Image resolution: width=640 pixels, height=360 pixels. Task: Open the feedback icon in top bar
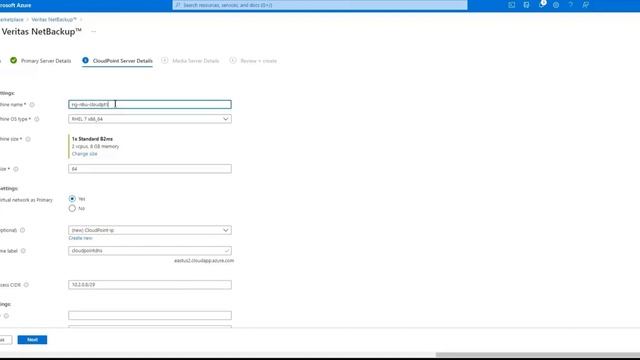(585, 5)
